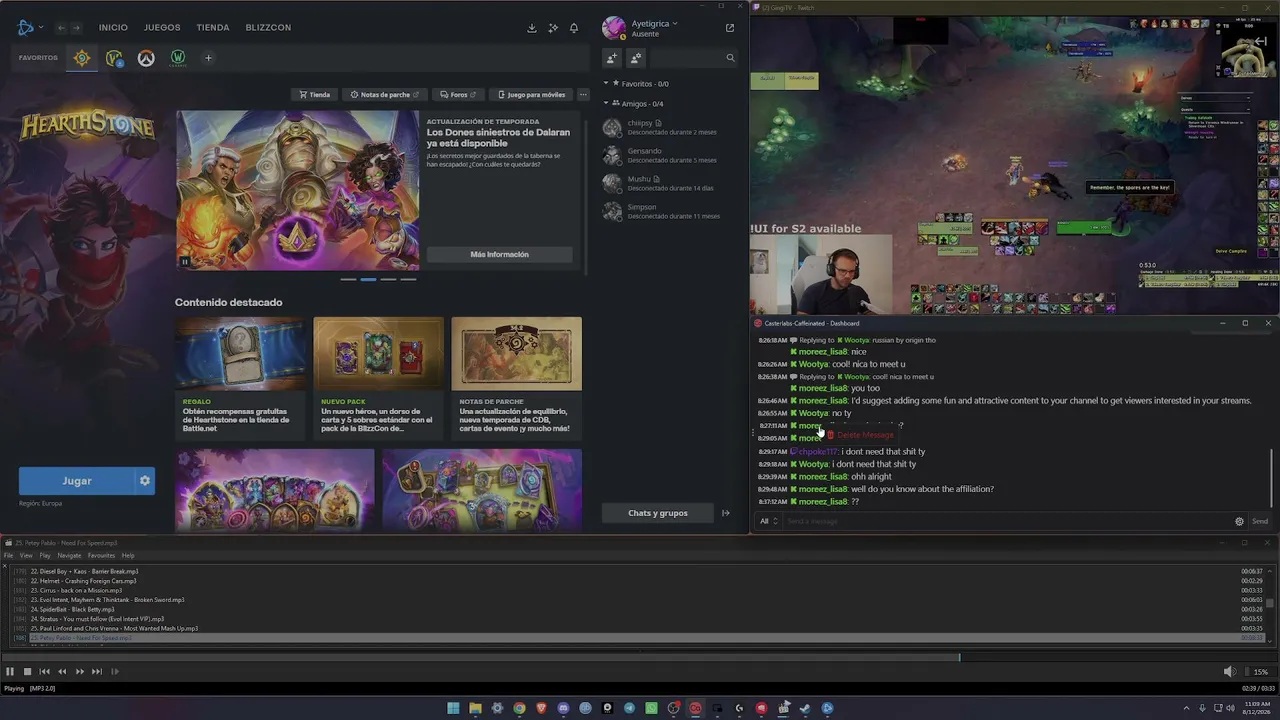Viewport: 1280px width, 720px height.
Task: Click the music player seek bar
Action: tap(638, 657)
